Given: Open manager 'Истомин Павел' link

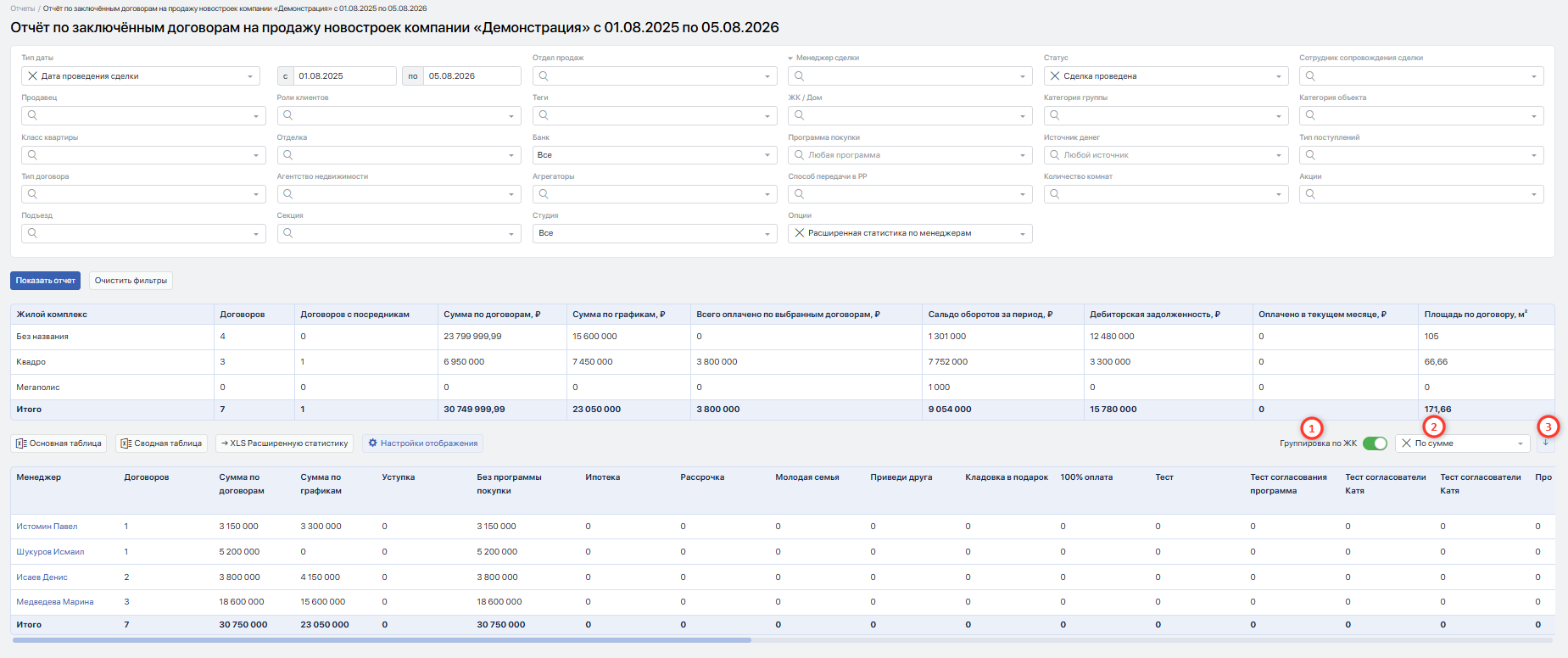Looking at the screenshot, I should [x=47, y=527].
